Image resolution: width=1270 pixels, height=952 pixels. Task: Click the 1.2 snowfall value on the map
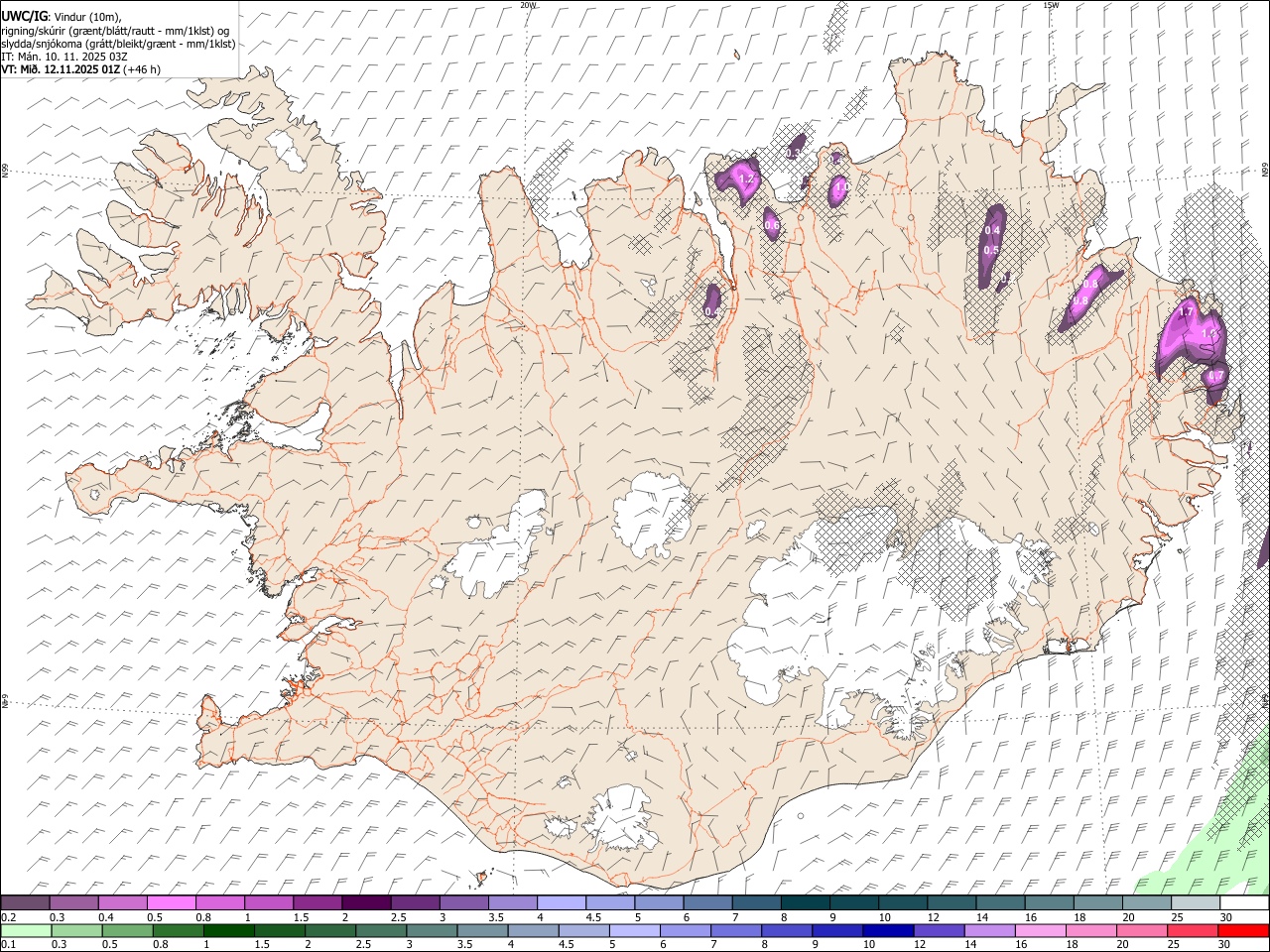(x=747, y=179)
